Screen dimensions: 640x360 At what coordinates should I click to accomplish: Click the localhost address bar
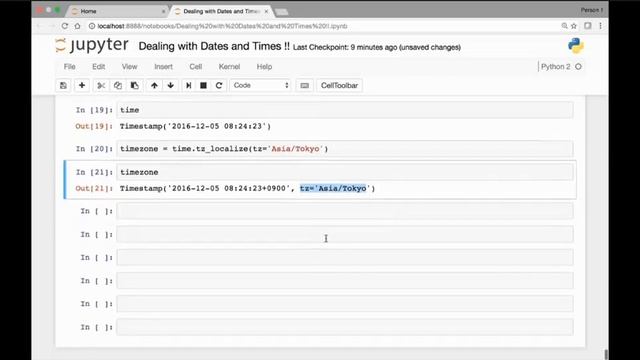click(222, 26)
